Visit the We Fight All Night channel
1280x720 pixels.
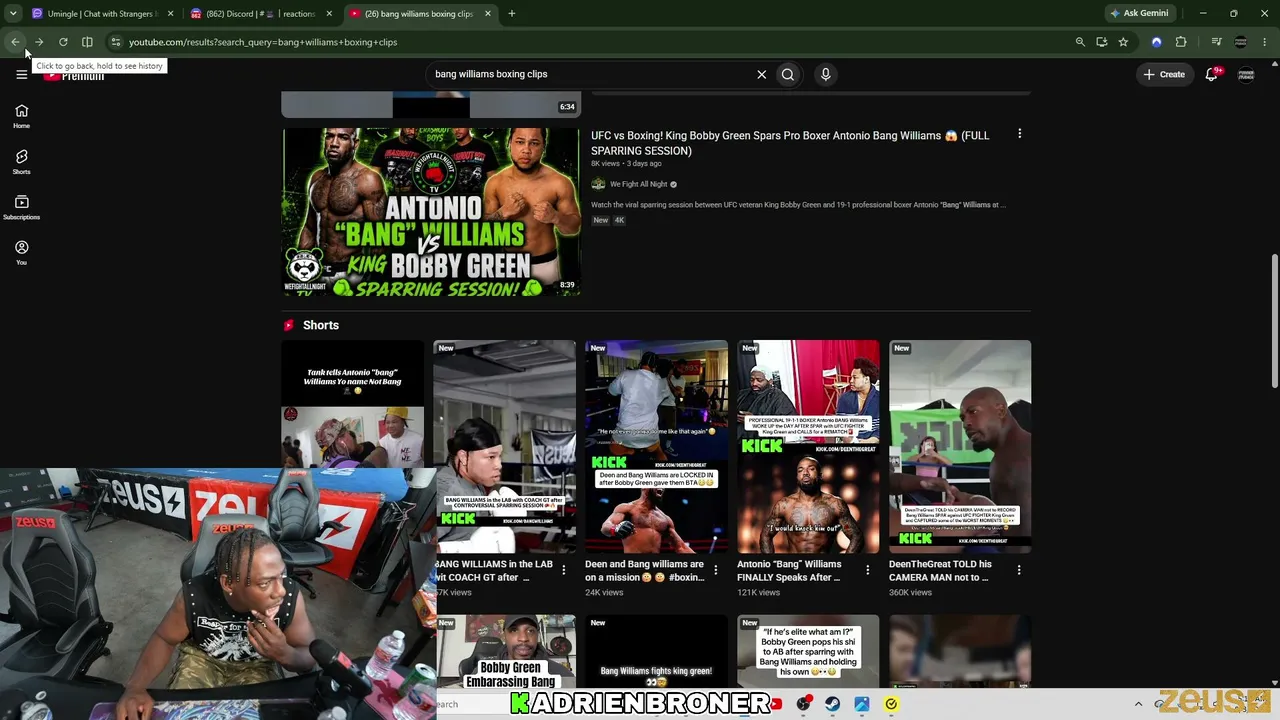point(638,184)
